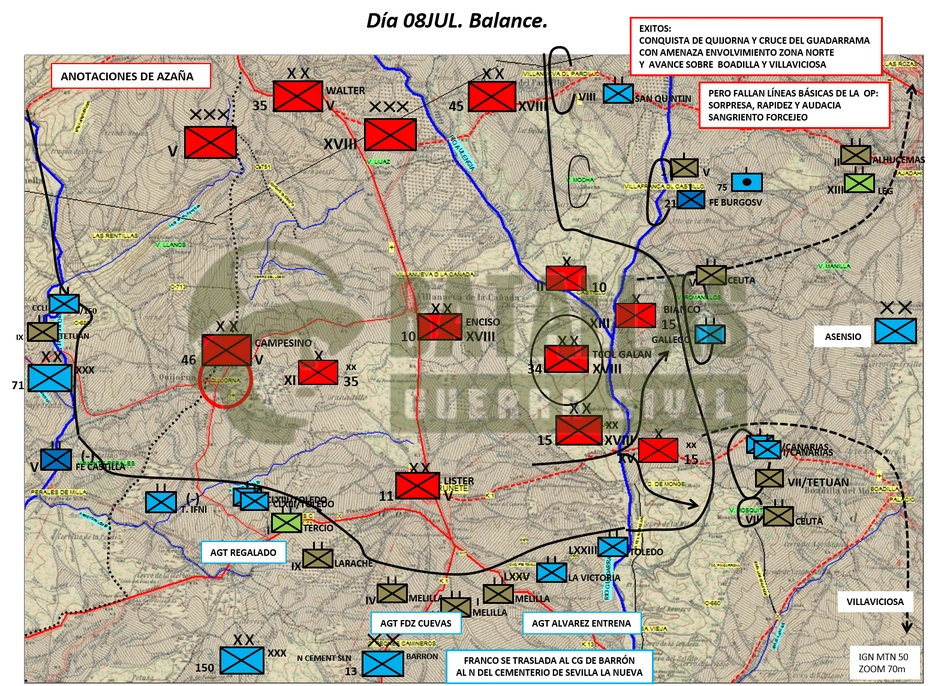Click the blue 71 division symbol
The image size is (935, 686).
coord(50,378)
